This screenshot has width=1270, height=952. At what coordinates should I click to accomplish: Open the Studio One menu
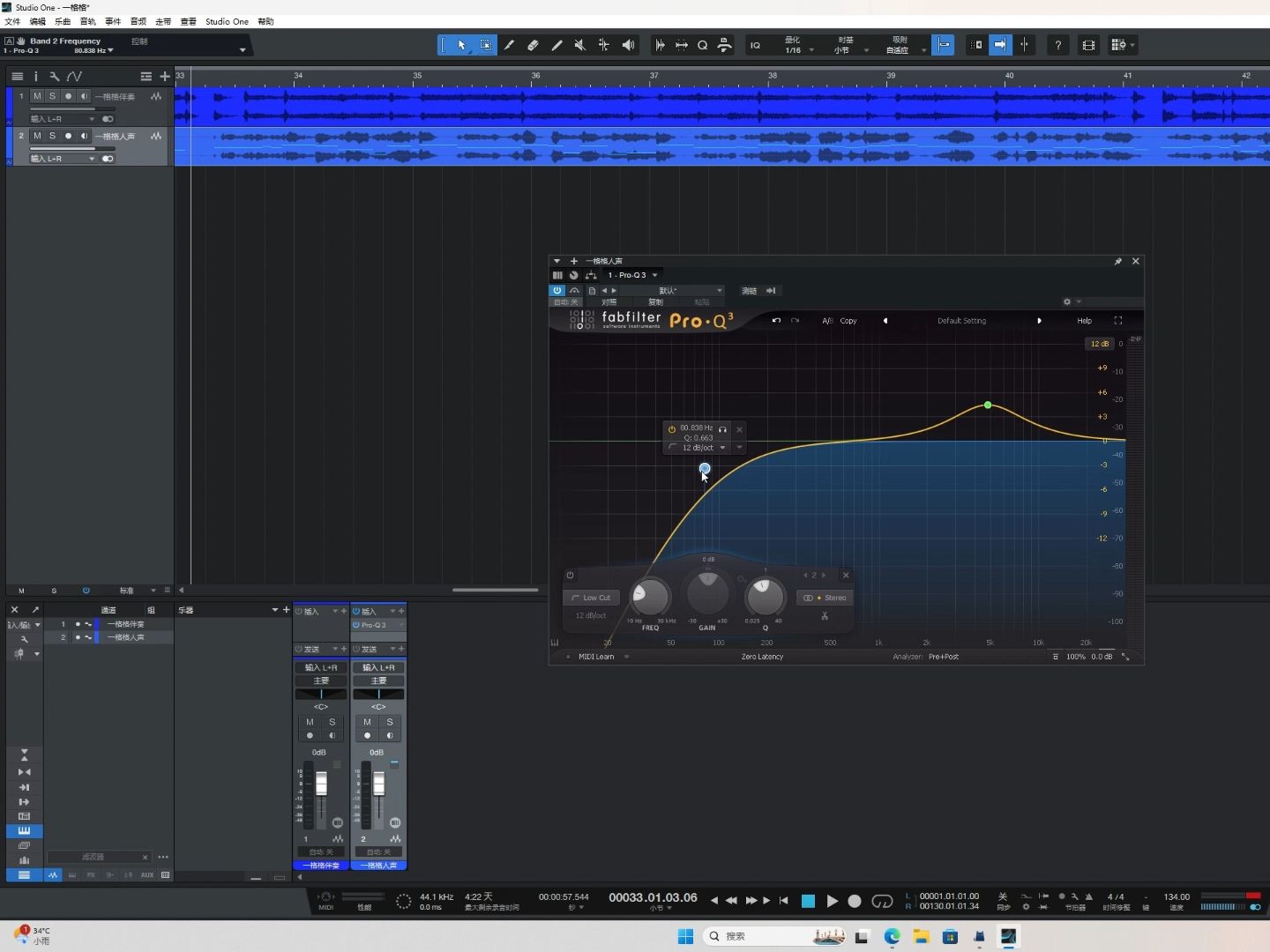point(227,21)
